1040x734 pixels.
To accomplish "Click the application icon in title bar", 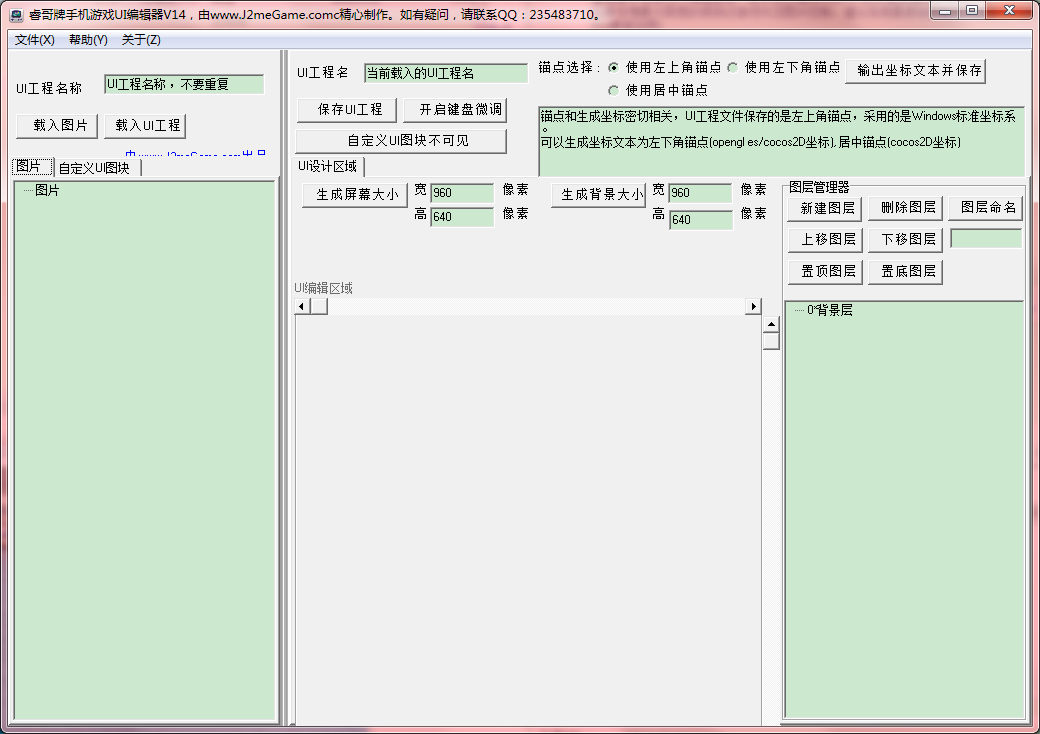I will 16,15.
